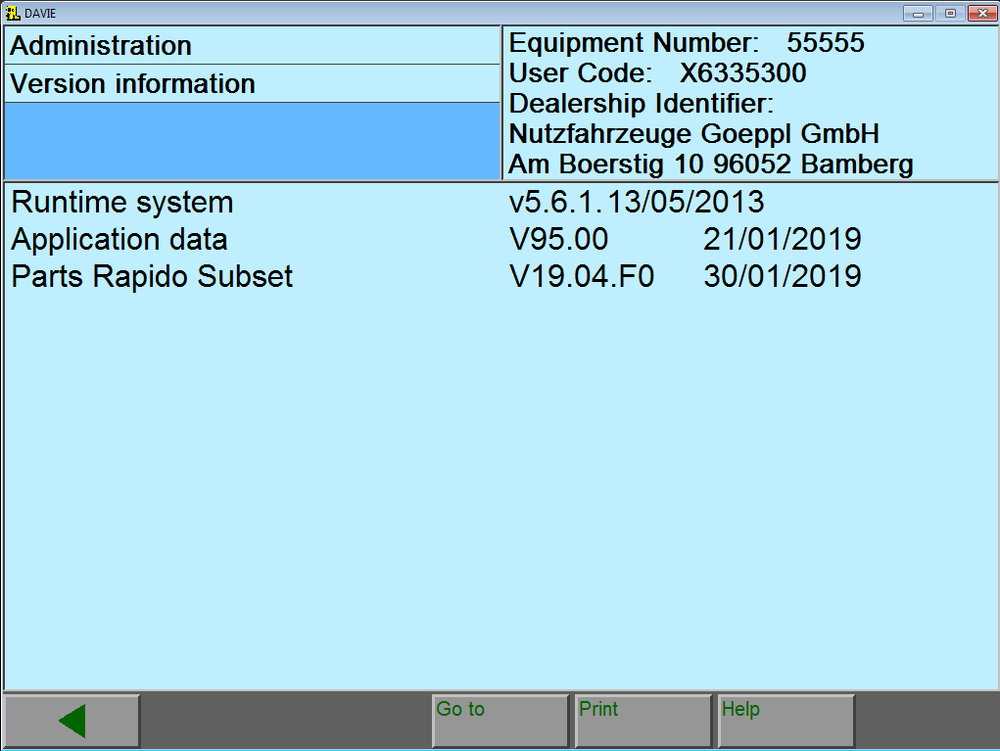The height and width of the screenshot is (751, 1000).
Task: Click the DAVIE application icon in title bar
Action: 13,12
